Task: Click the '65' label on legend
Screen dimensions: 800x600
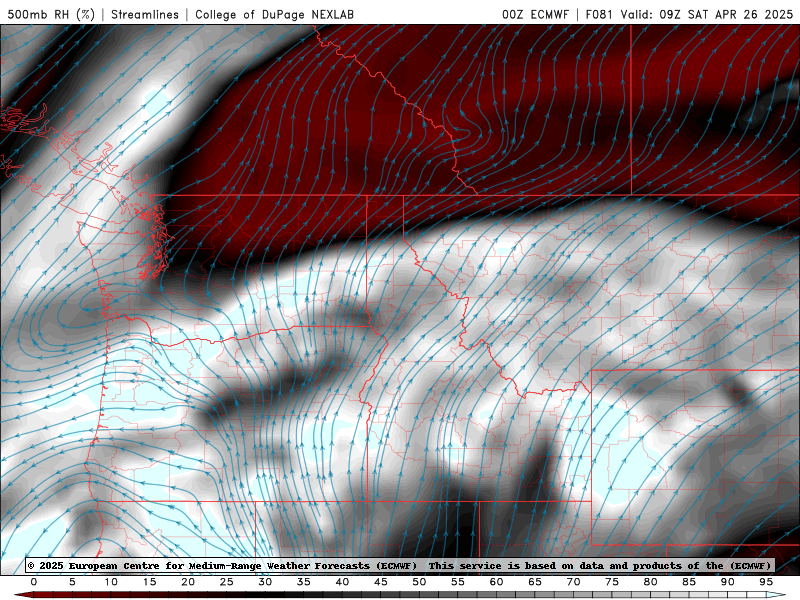Action: point(535,582)
